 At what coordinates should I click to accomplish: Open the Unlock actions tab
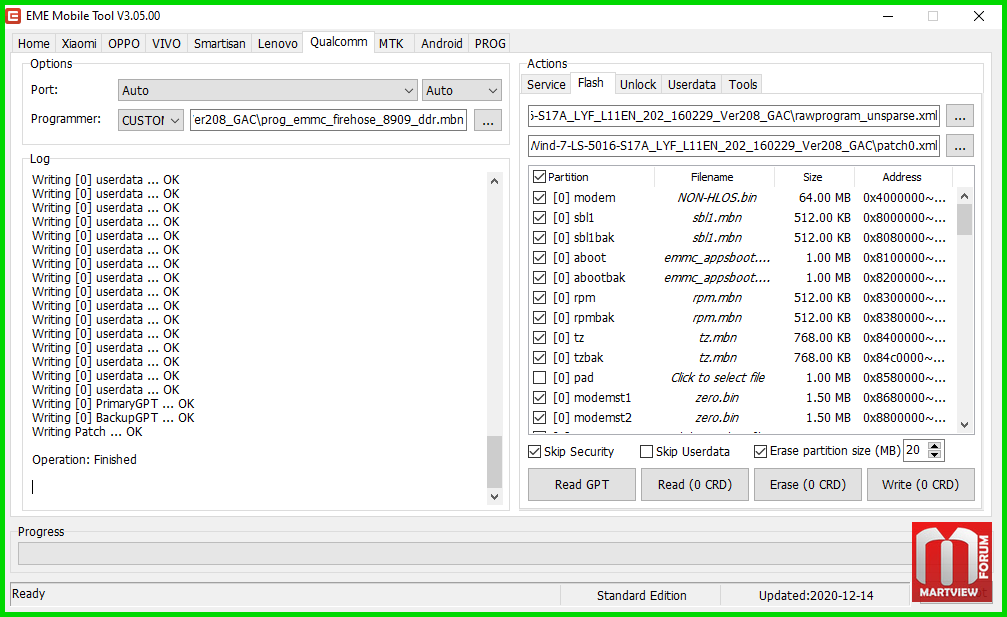coord(638,85)
